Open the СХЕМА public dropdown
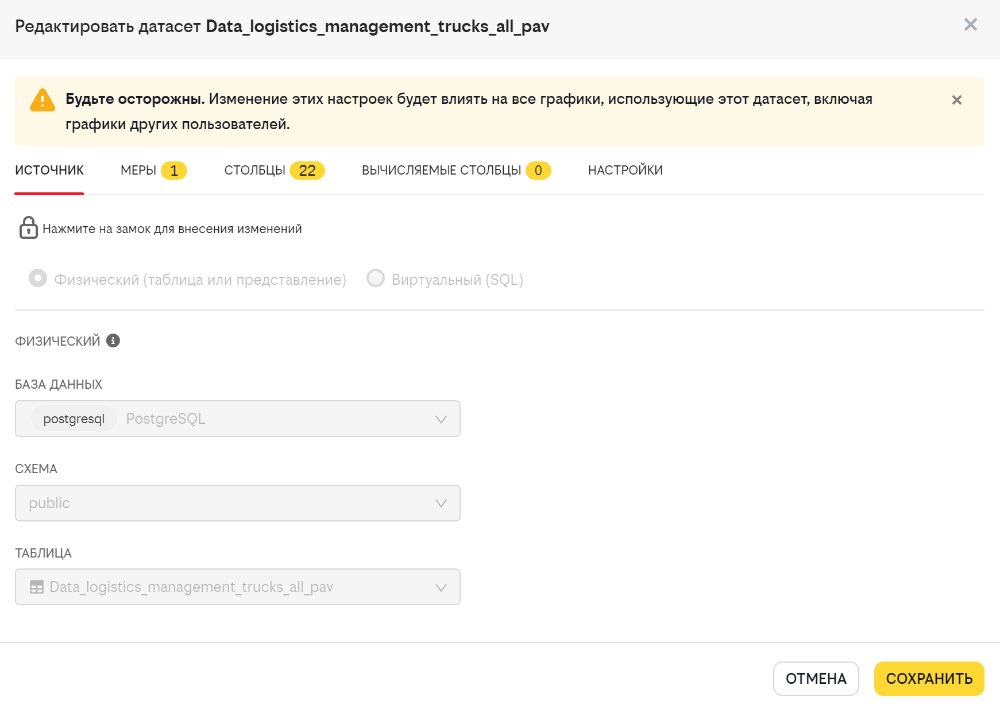Image resolution: width=1000 pixels, height=712 pixels. [237, 503]
